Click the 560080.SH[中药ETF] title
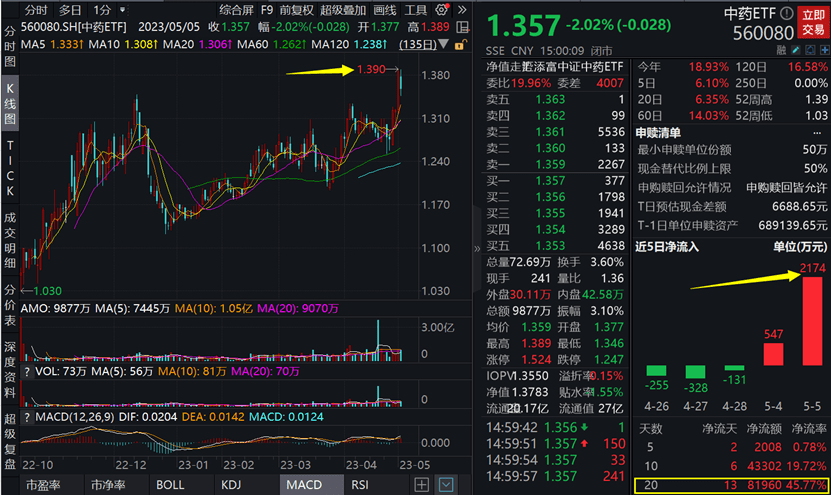Image resolution: width=831 pixels, height=495 pixels. [x=74, y=27]
